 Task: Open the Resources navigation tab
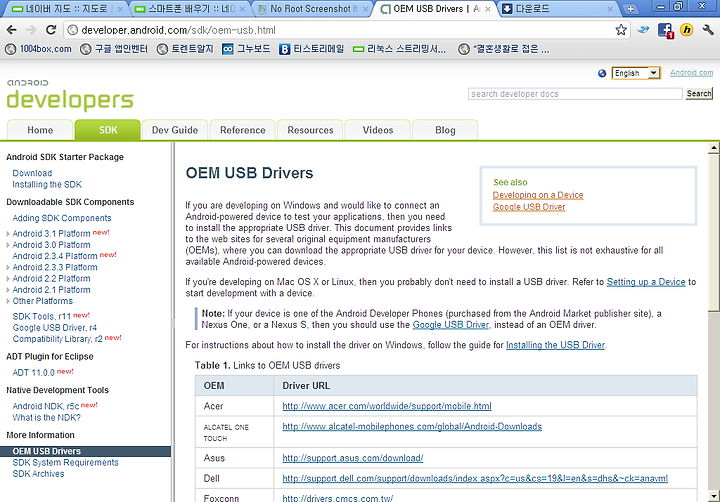(310, 130)
